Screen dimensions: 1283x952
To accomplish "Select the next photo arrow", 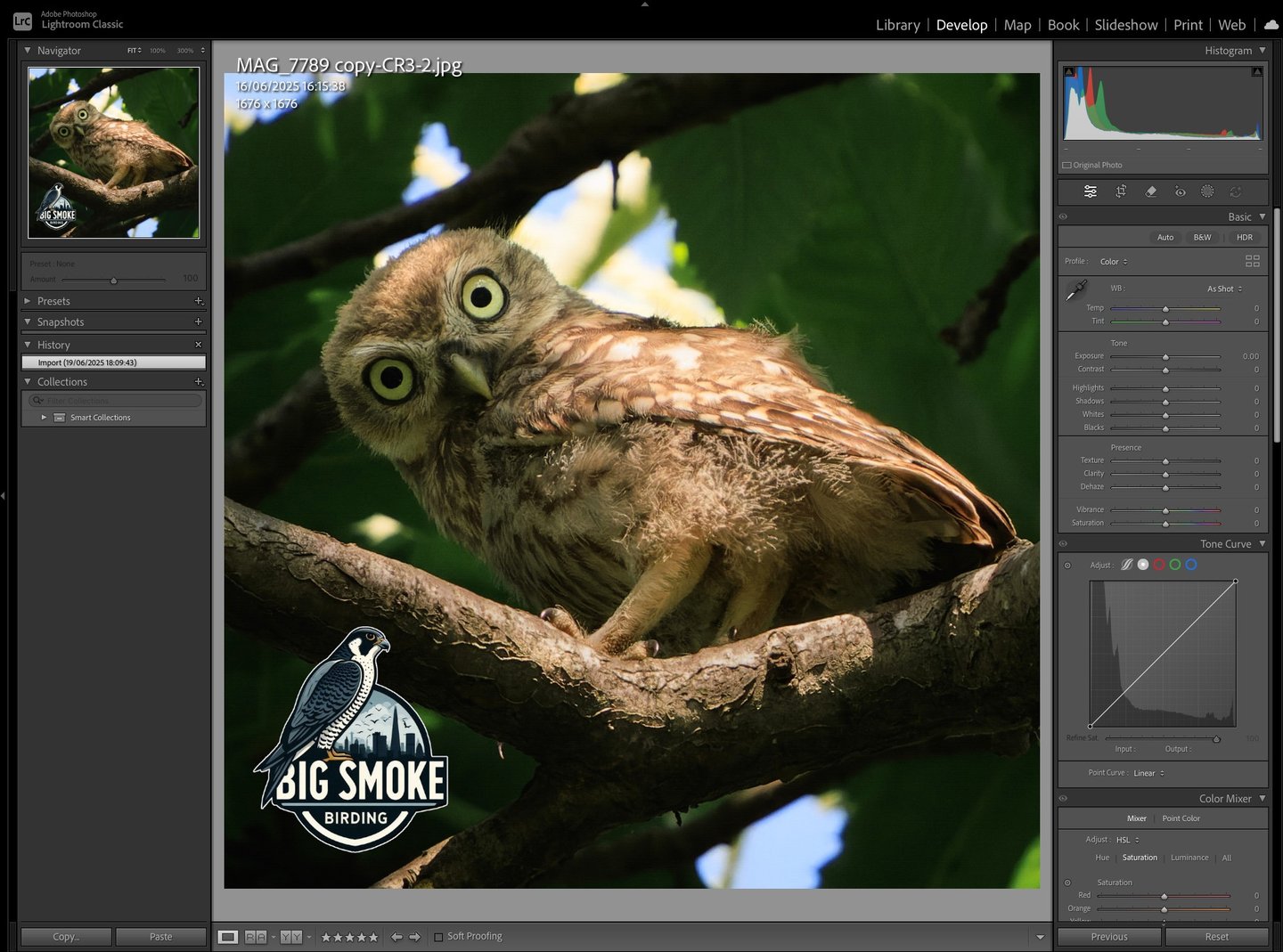I will pos(414,937).
